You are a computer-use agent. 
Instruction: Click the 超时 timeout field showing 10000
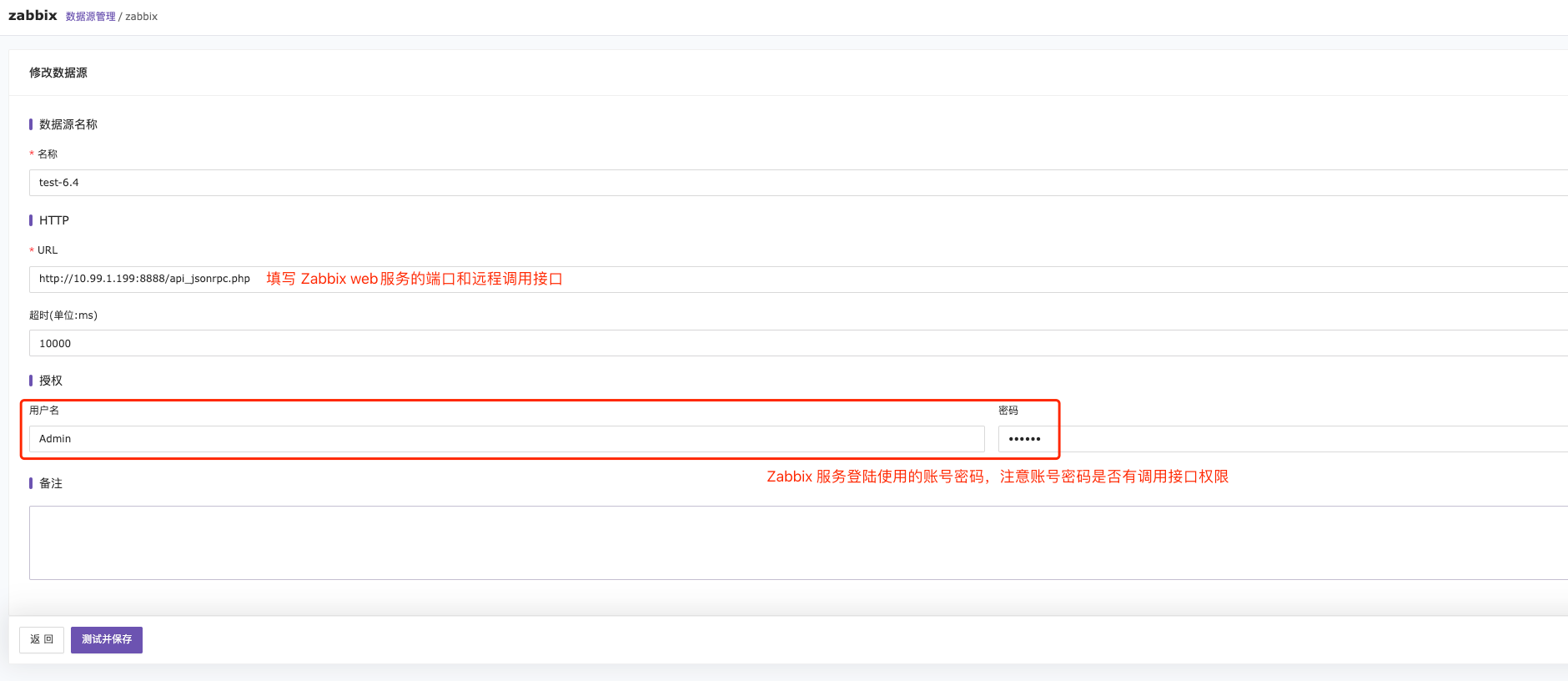coord(334,343)
